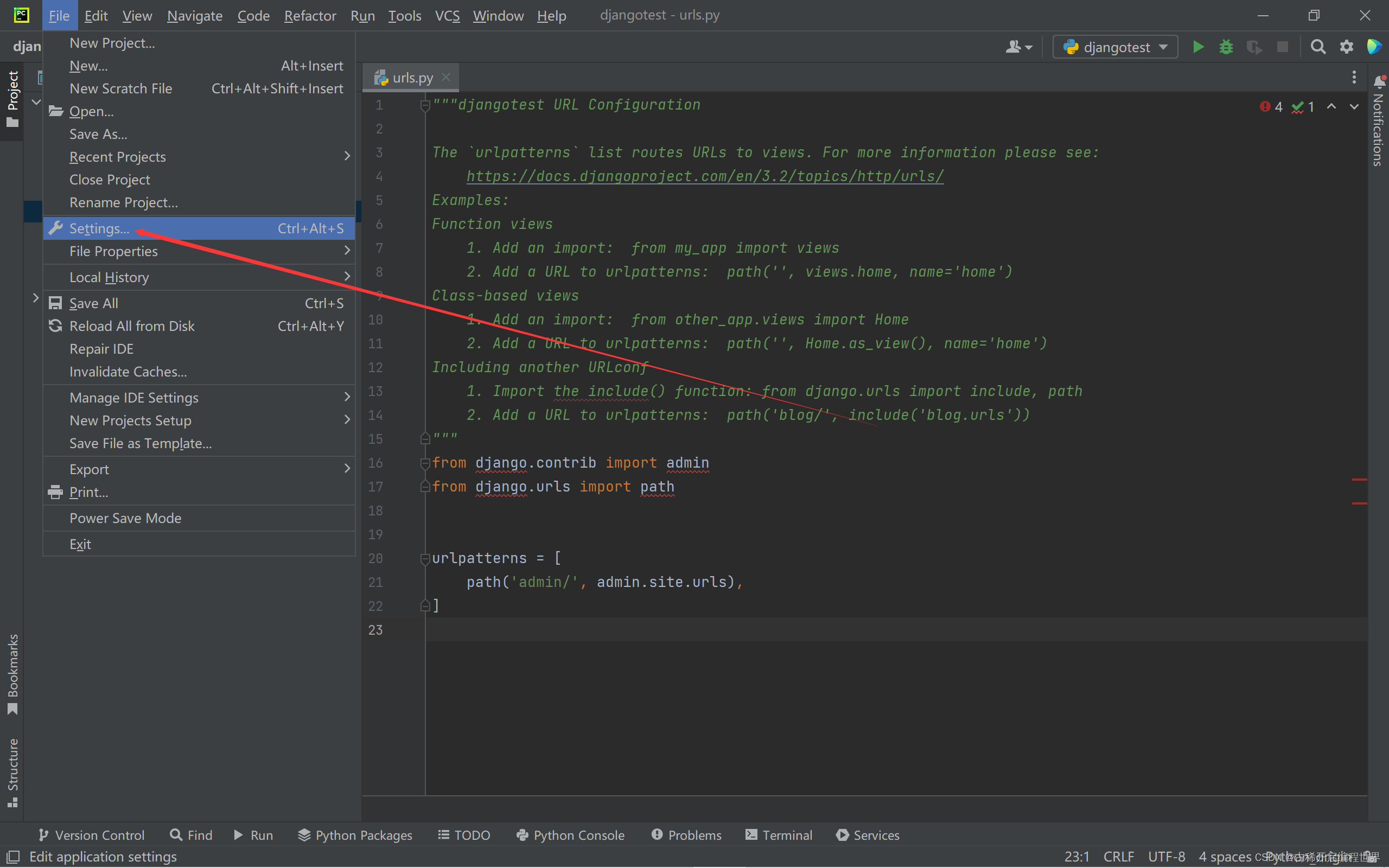Click the 23:1 caret position indicator
1389x868 pixels.
coord(1077,857)
